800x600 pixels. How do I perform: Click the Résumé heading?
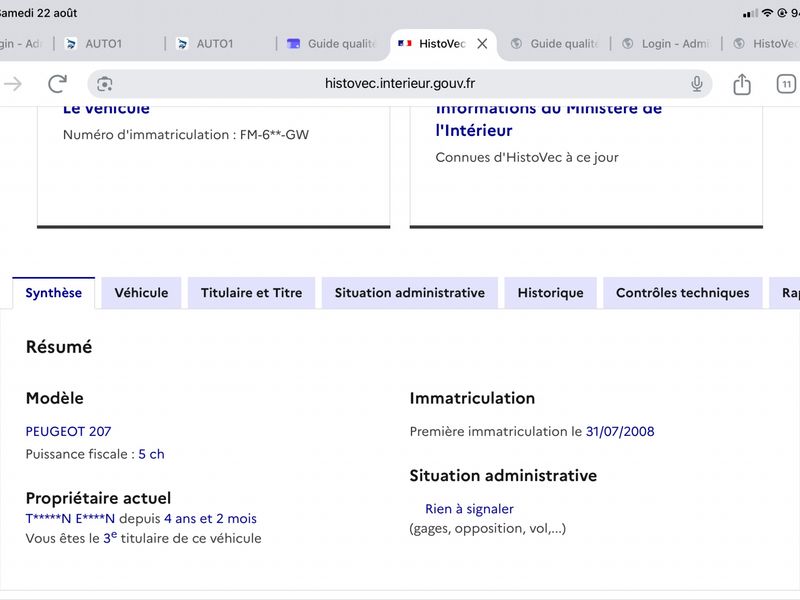[x=59, y=347]
